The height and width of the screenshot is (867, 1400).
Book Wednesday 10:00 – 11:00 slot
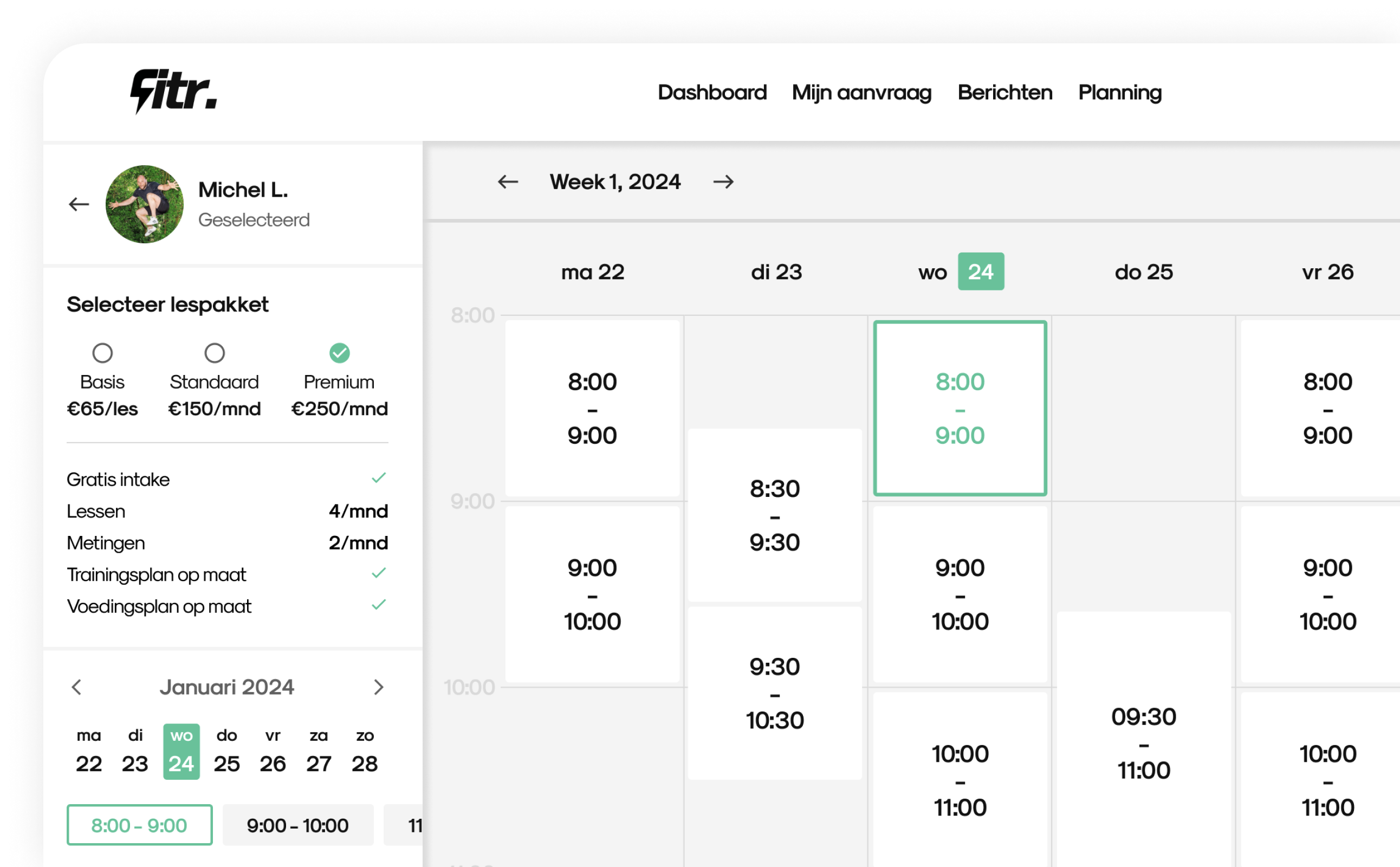(x=960, y=780)
